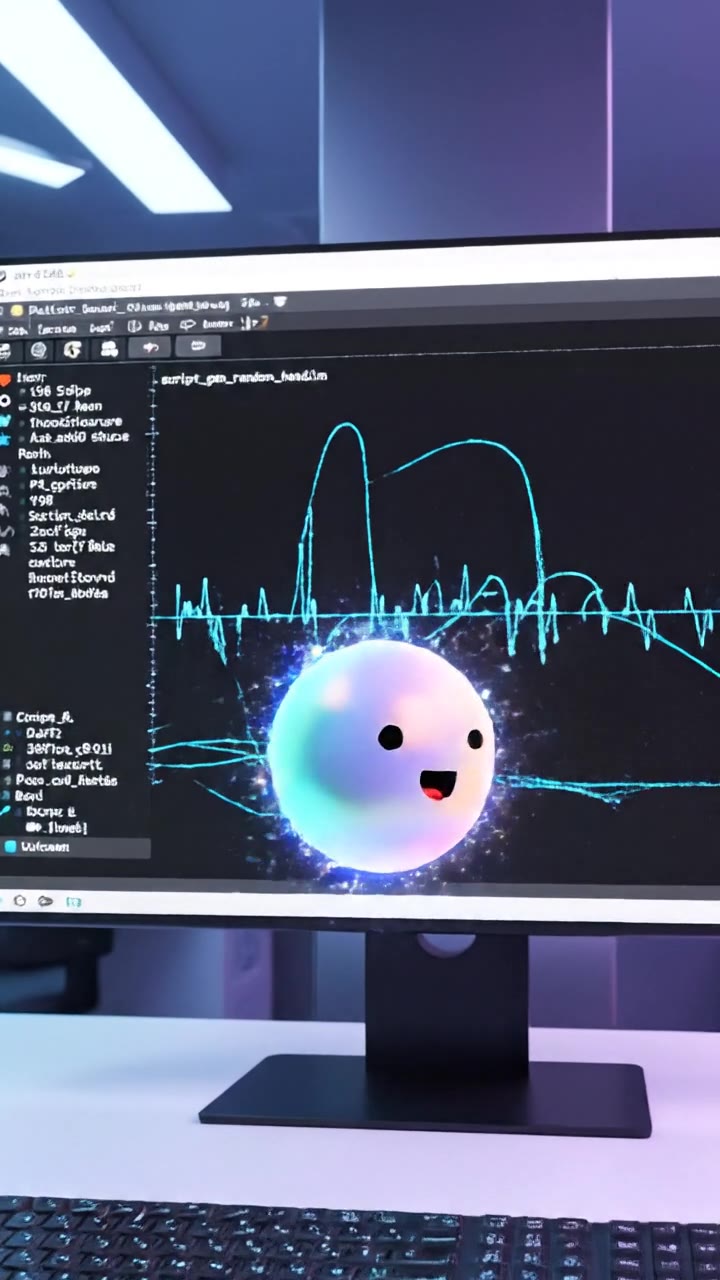Select the orange heart sidebar icon
This screenshot has width=720, height=1280.
(x=5, y=380)
